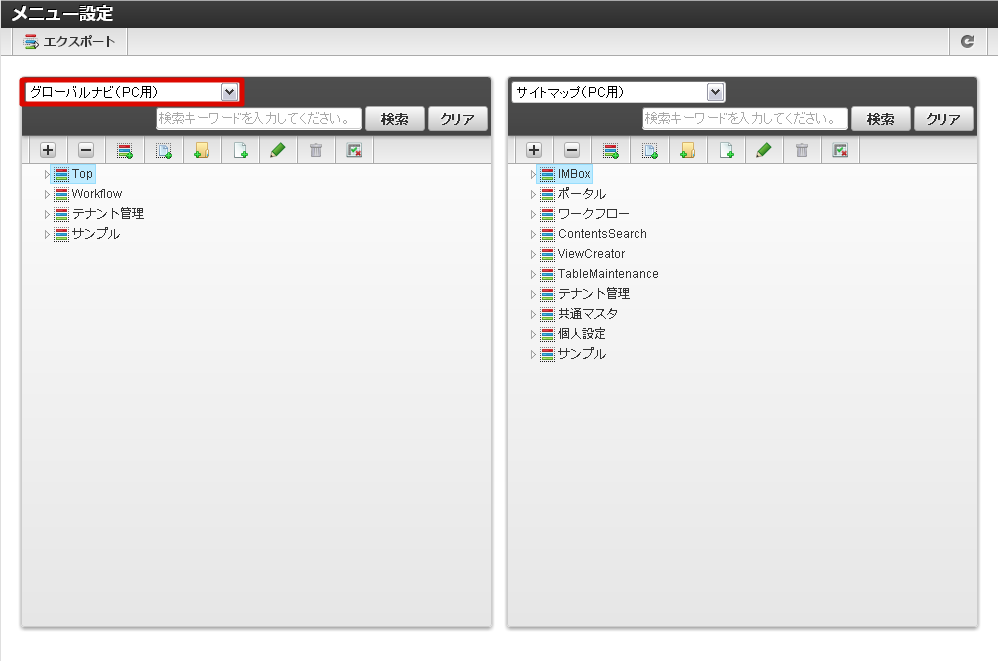The height and width of the screenshot is (661, 998).
Task: Expand サンプル node in right sitemap panel
Action: [533, 354]
